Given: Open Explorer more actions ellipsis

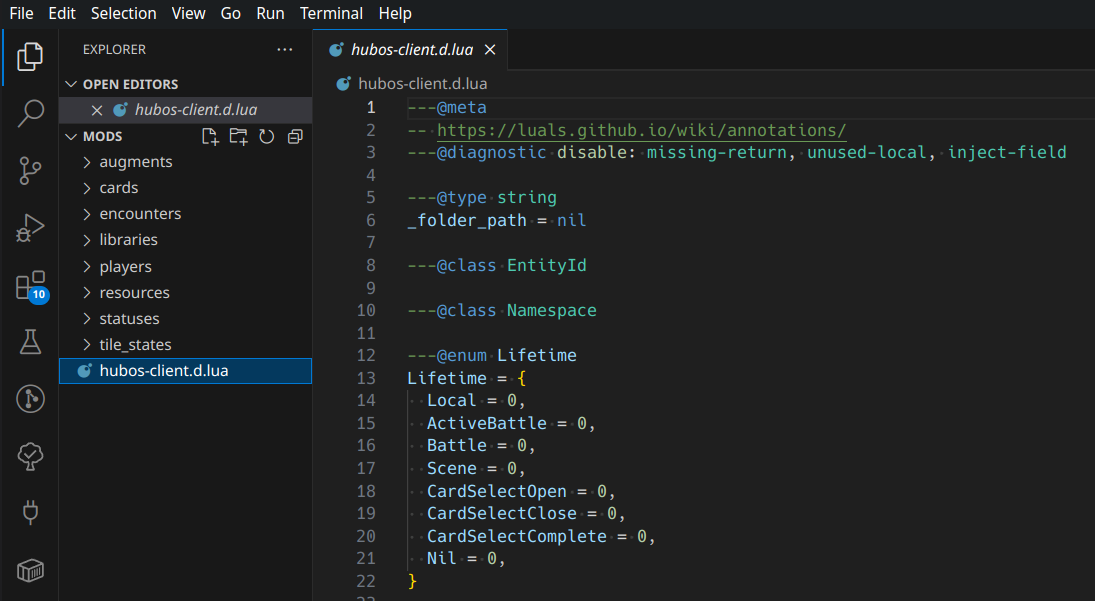Looking at the screenshot, I should (284, 50).
